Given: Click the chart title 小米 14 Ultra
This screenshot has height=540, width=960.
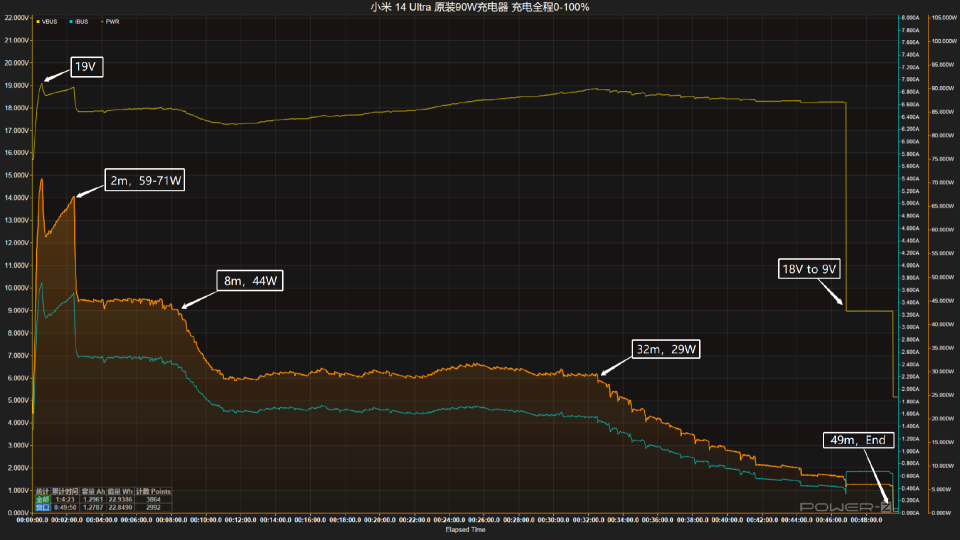Looking at the screenshot, I should tap(479, 7).
